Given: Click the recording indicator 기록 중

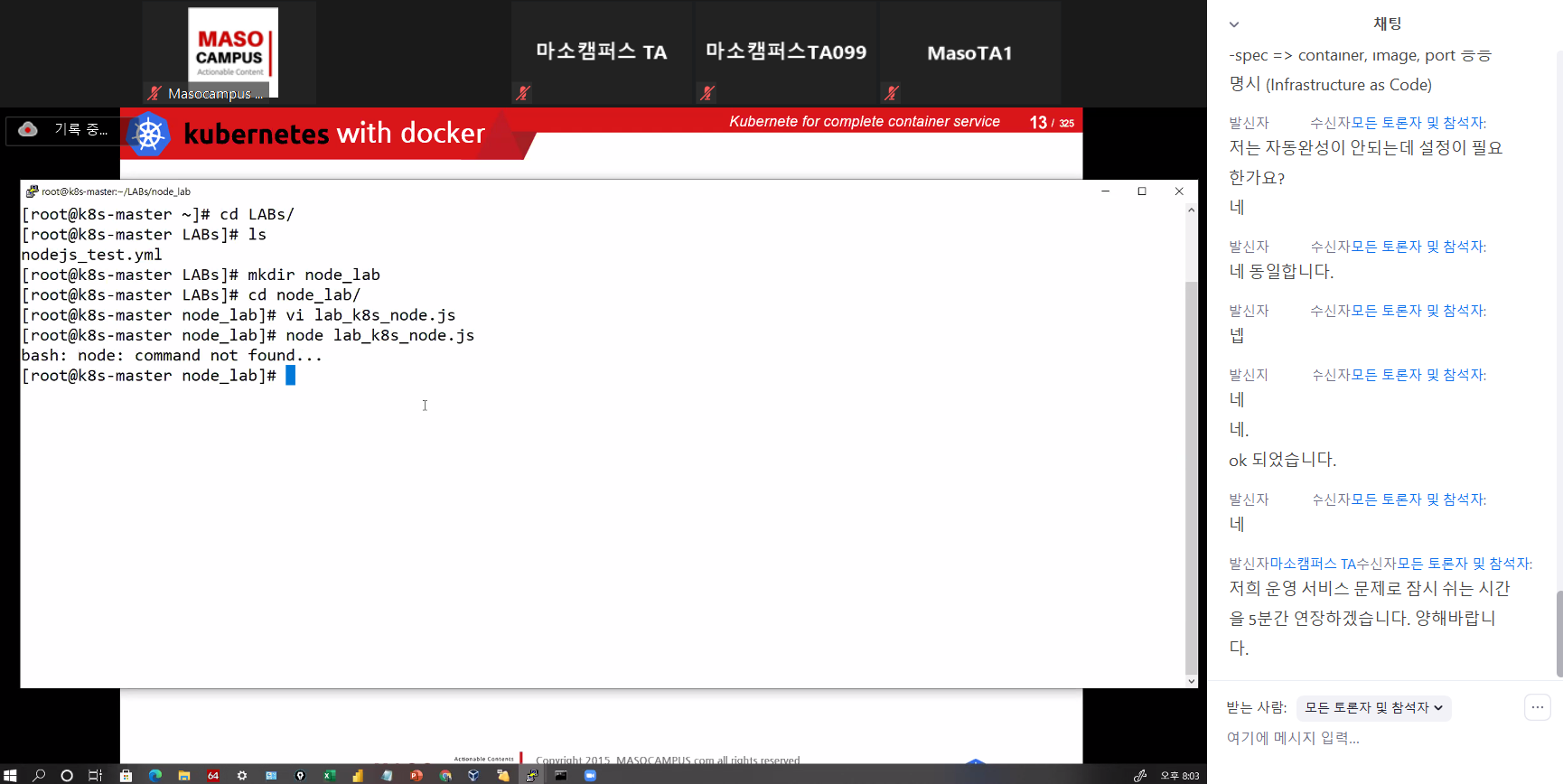Looking at the screenshot, I should (x=63, y=130).
